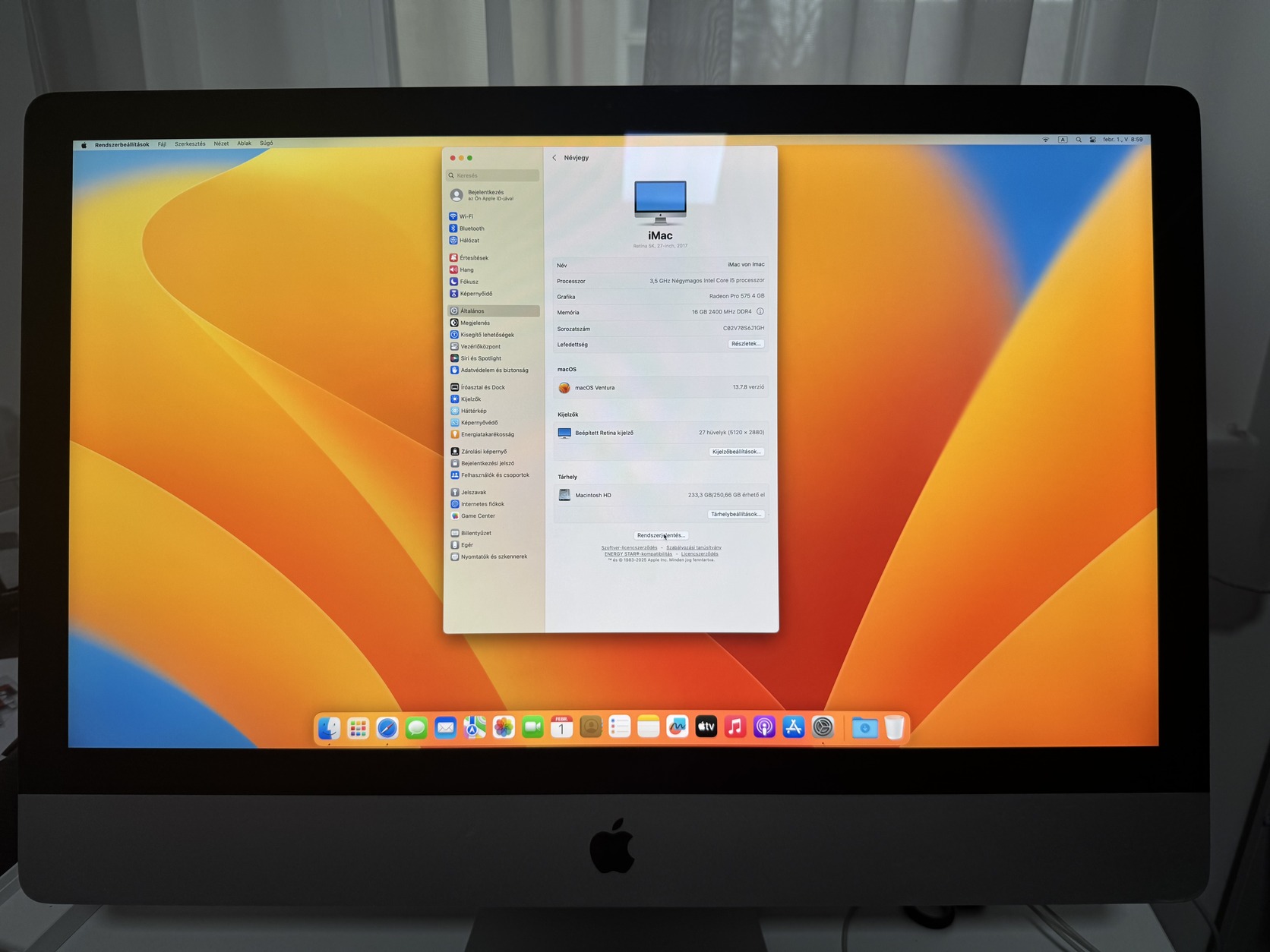Click the System Settings gear icon in the Dock
Image resolution: width=1270 pixels, height=952 pixels.
coord(823,728)
